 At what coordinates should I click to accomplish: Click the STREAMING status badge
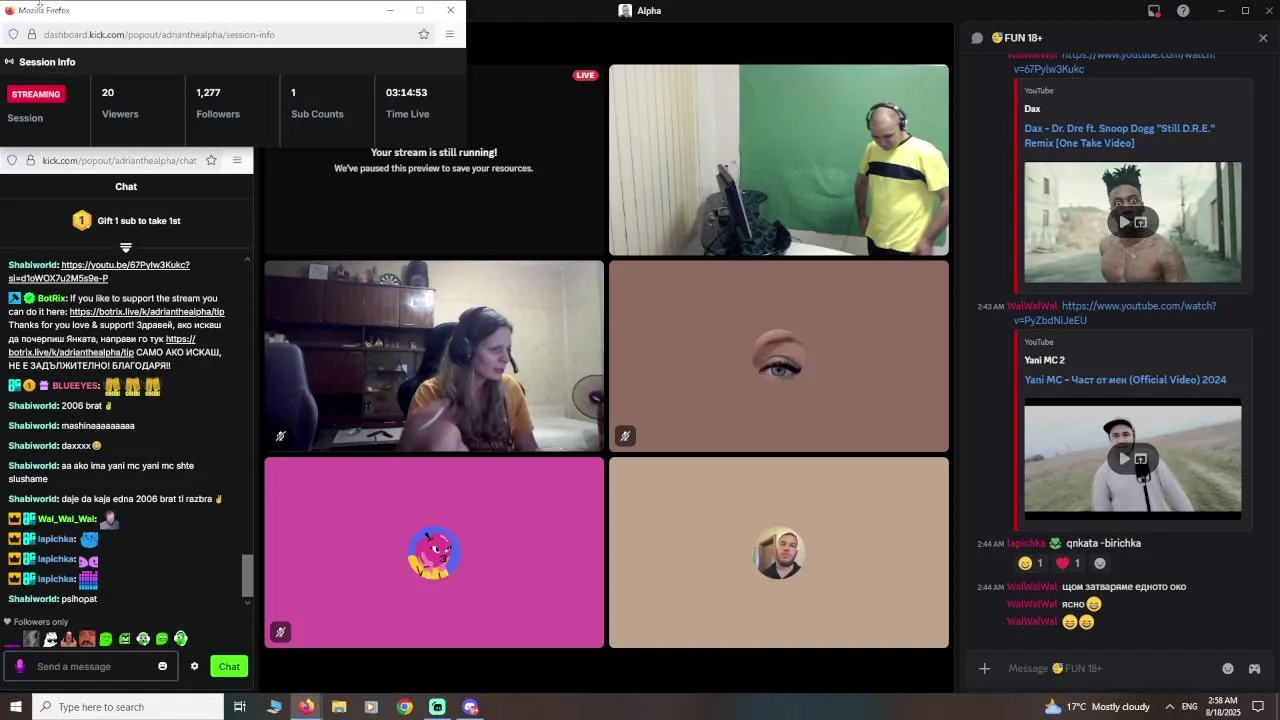[36, 94]
